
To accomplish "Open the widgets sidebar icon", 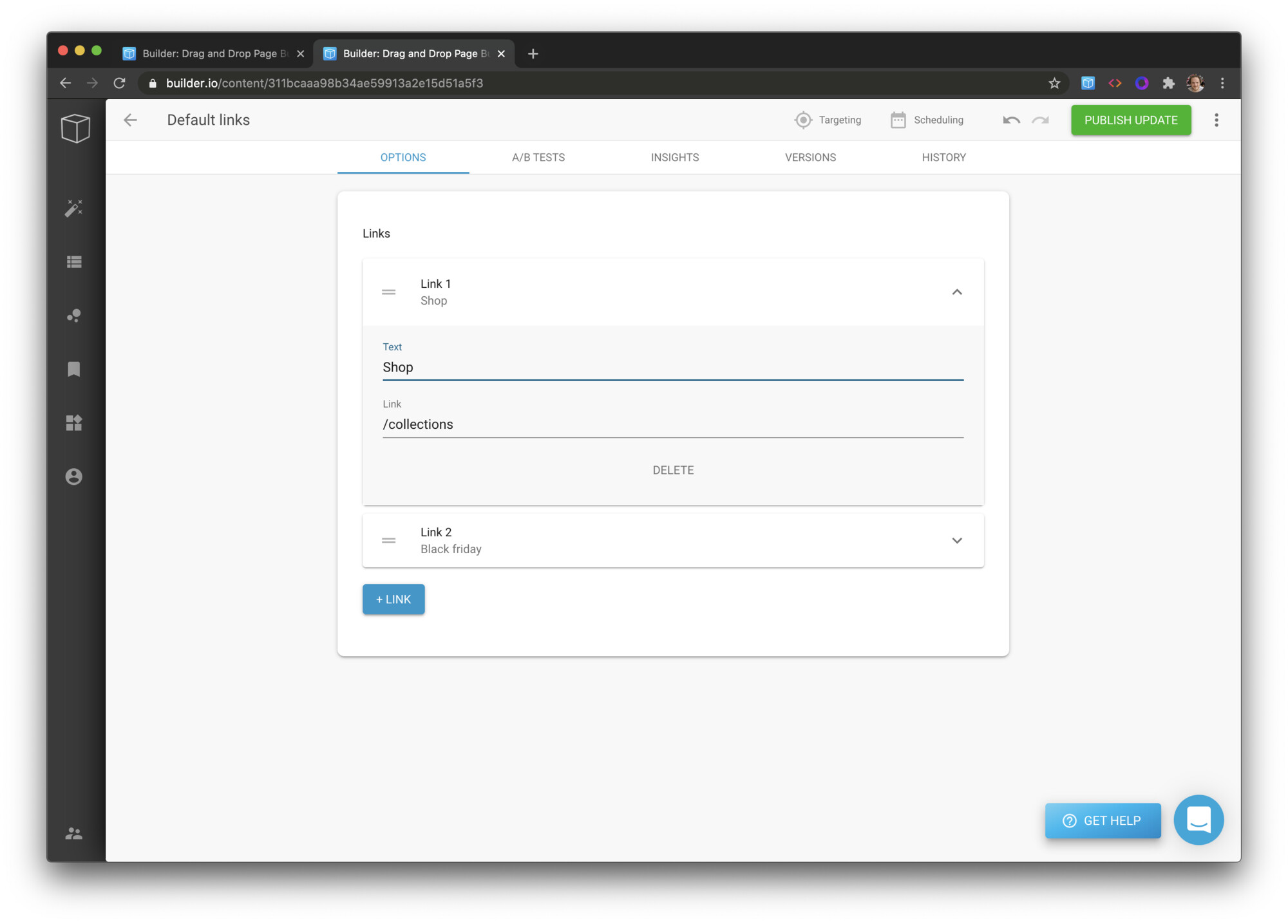I will 74,423.
